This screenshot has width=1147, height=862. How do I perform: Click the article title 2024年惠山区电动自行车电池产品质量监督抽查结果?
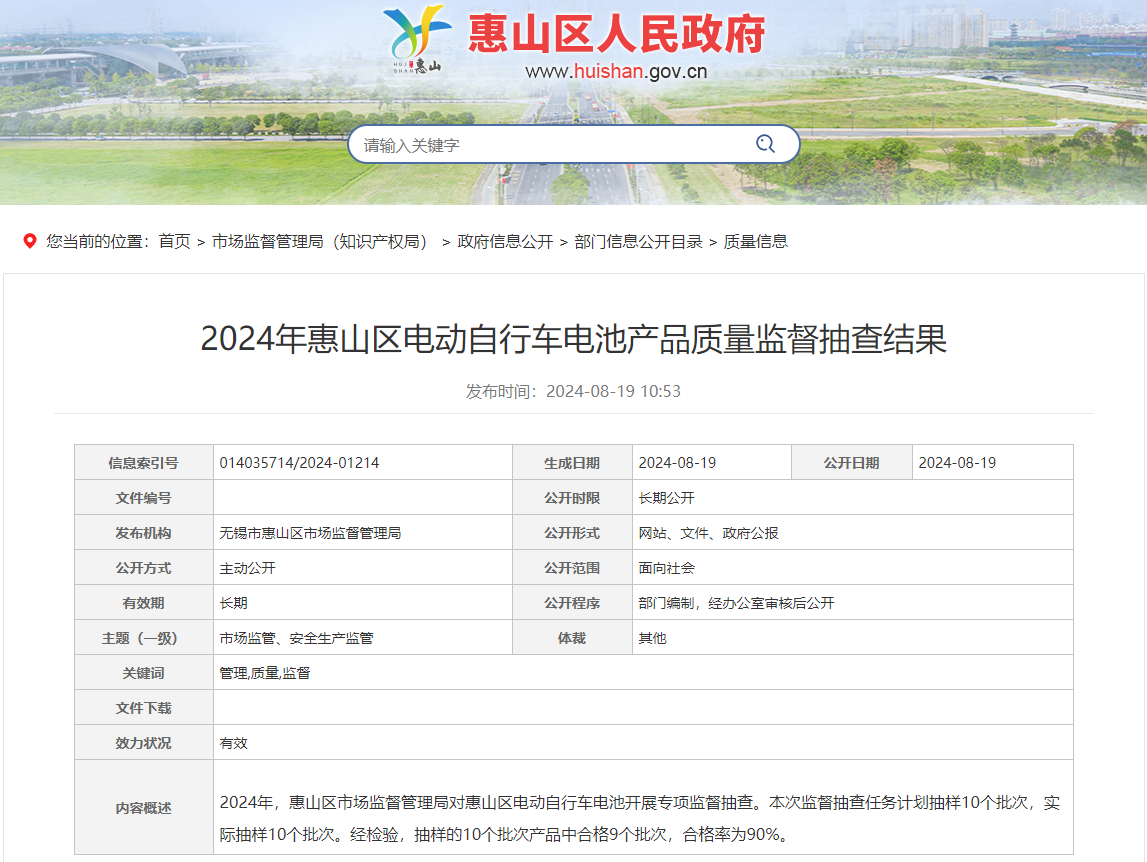(574, 339)
